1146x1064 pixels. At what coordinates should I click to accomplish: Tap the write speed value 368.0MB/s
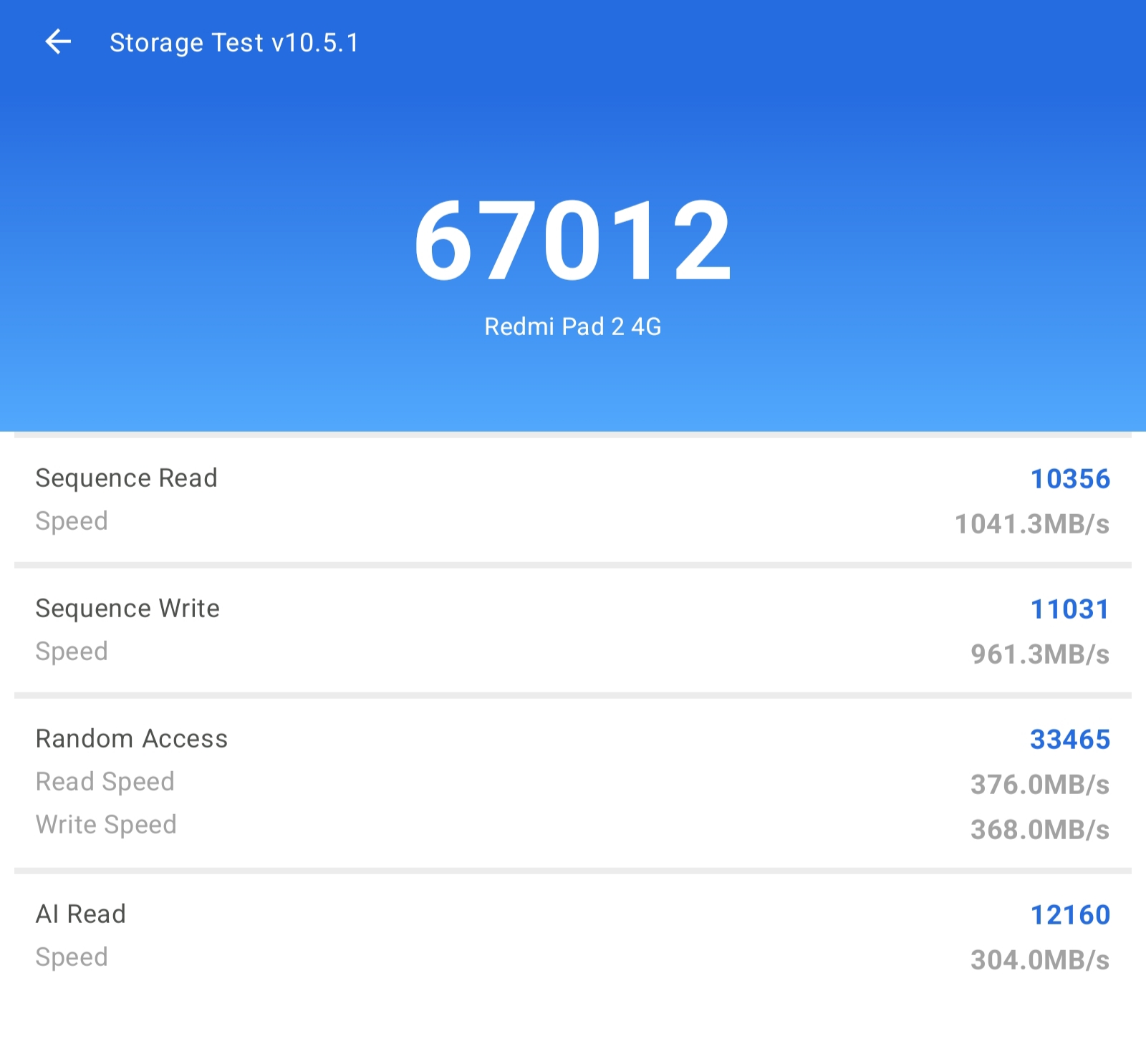click(1040, 830)
